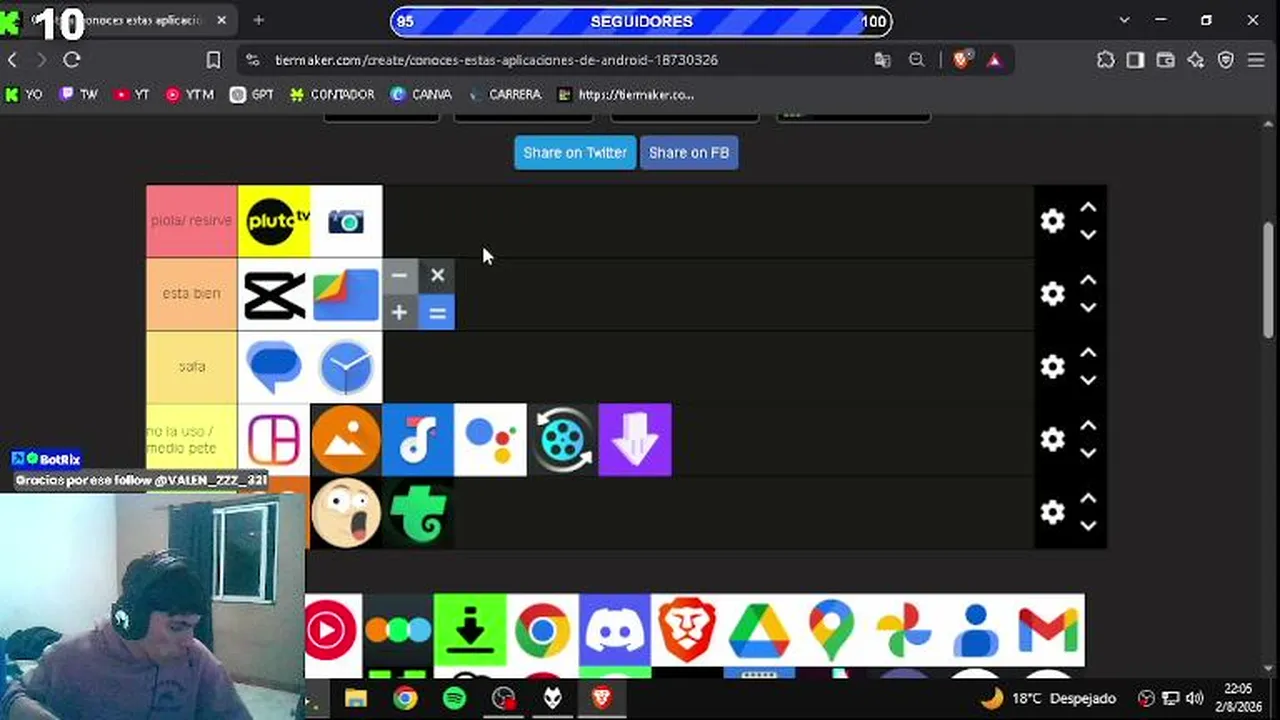Open the Brave main hamburger menu

tap(1256, 60)
